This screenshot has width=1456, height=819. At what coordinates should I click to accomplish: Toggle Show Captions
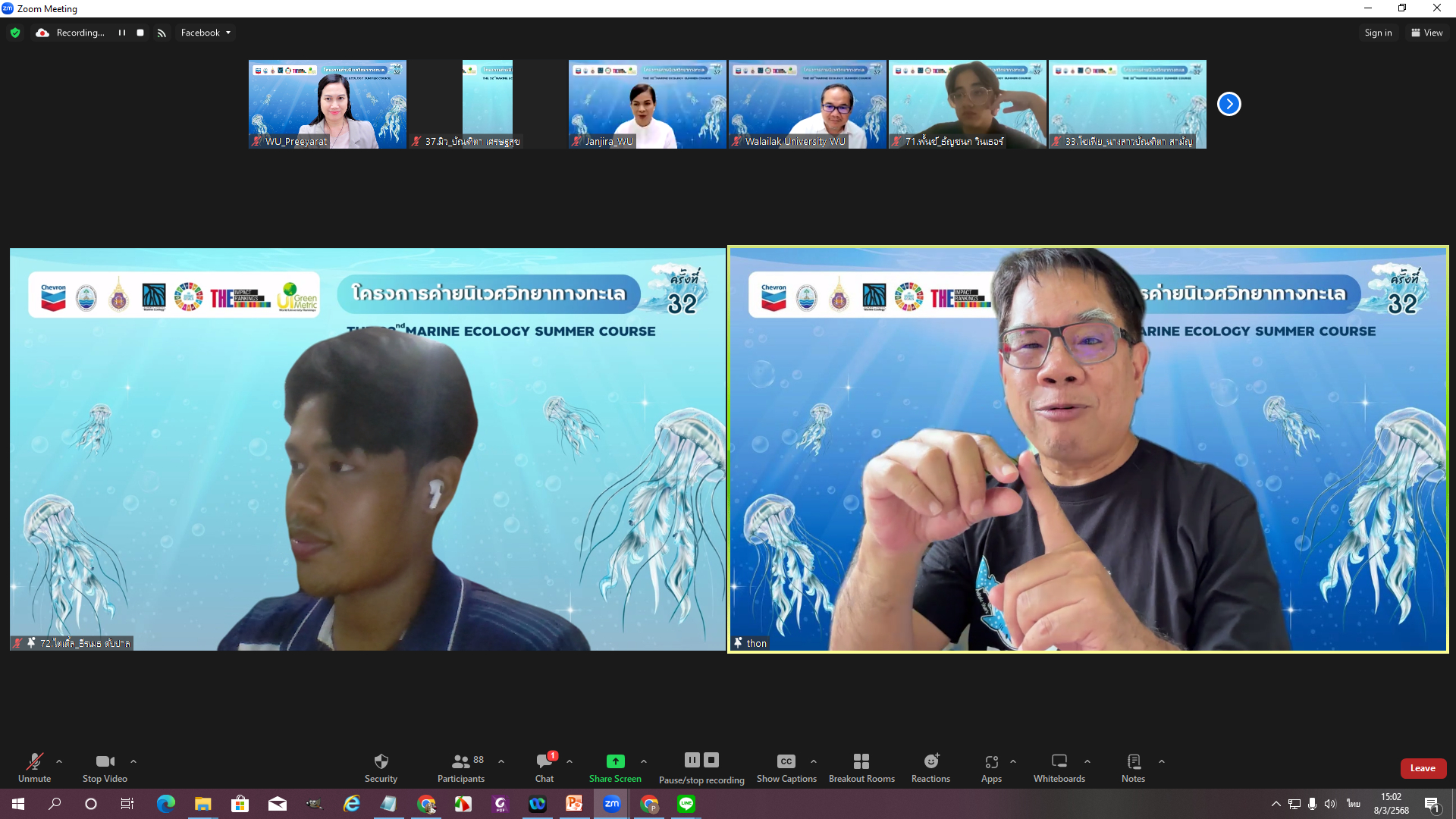(786, 767)
